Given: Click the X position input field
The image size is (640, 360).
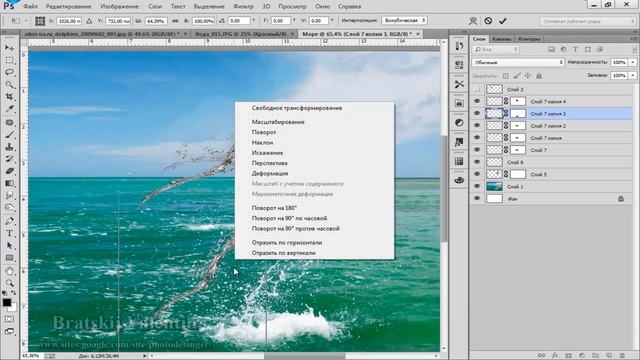Looking at the screenshot, I should 69,21.
